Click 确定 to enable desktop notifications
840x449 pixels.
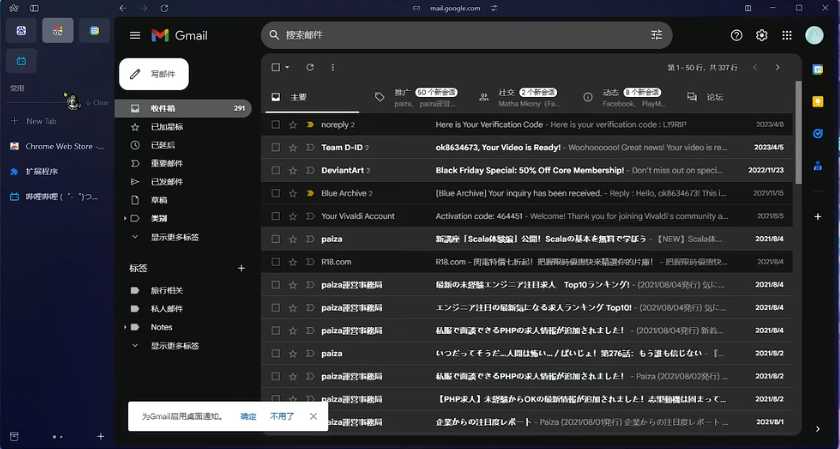coord(248,416)
